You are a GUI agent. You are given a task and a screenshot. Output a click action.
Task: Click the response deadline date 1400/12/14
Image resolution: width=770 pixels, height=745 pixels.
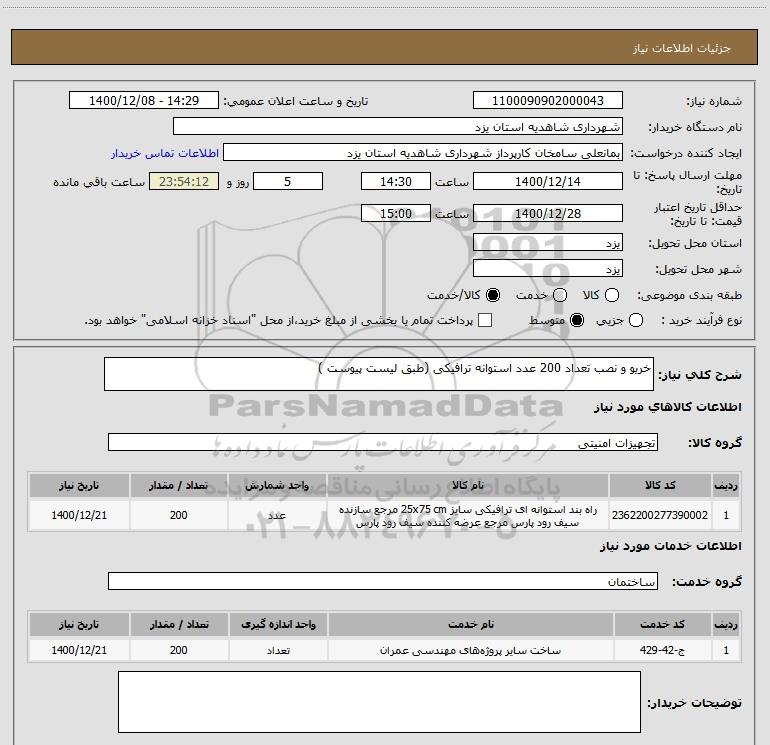(548, 182)
